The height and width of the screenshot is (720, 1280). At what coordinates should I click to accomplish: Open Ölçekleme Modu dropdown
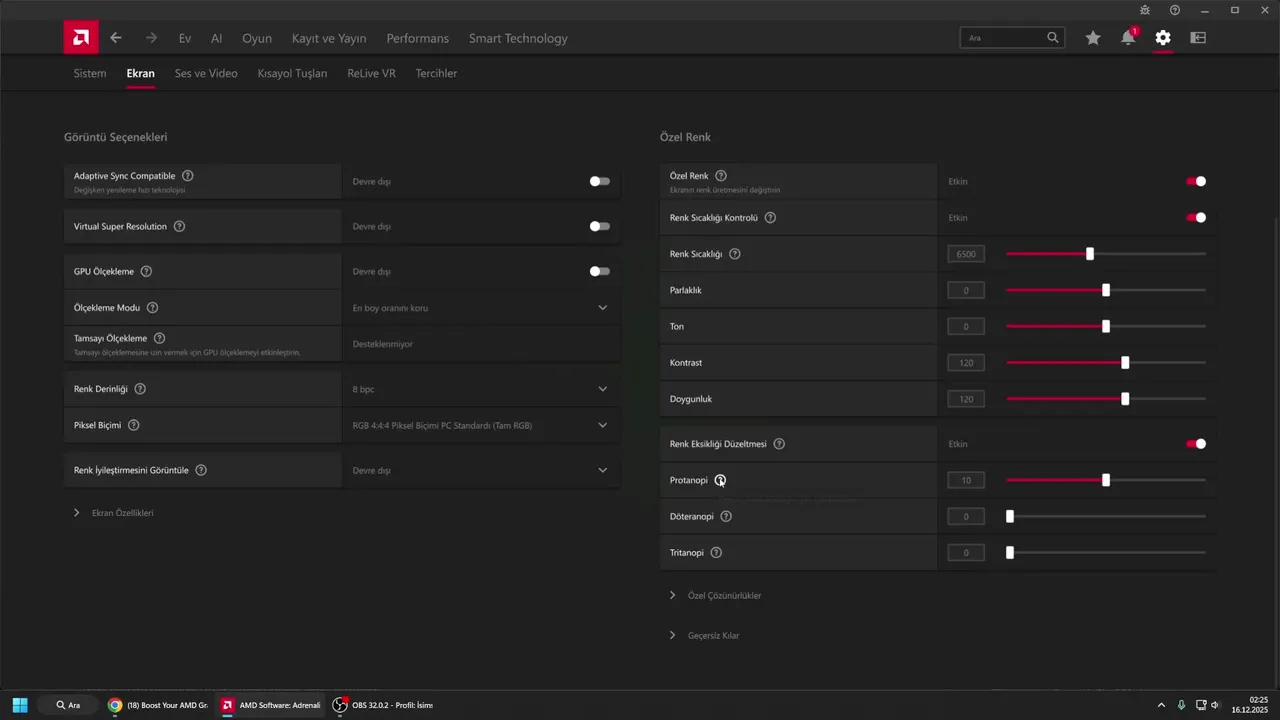click(481, 308)
